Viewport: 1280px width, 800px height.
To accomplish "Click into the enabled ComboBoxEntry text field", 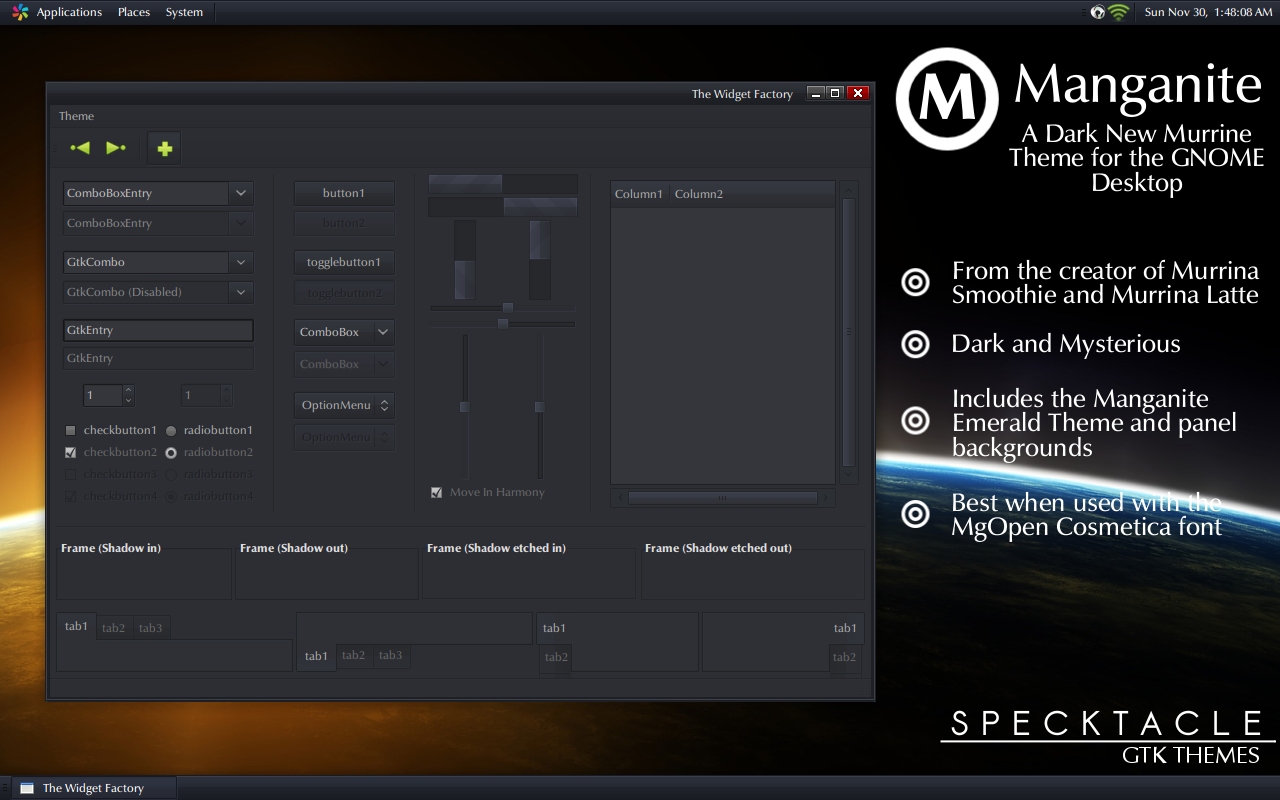I will coord(146,193).
